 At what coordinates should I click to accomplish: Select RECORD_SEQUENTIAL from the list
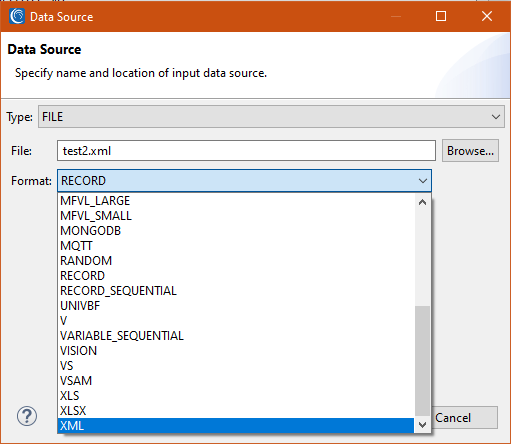click(x=236, y=291)
